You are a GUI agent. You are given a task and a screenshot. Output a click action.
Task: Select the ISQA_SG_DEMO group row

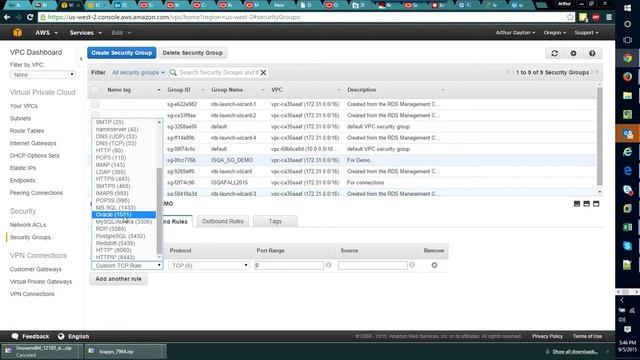[342, 160]
